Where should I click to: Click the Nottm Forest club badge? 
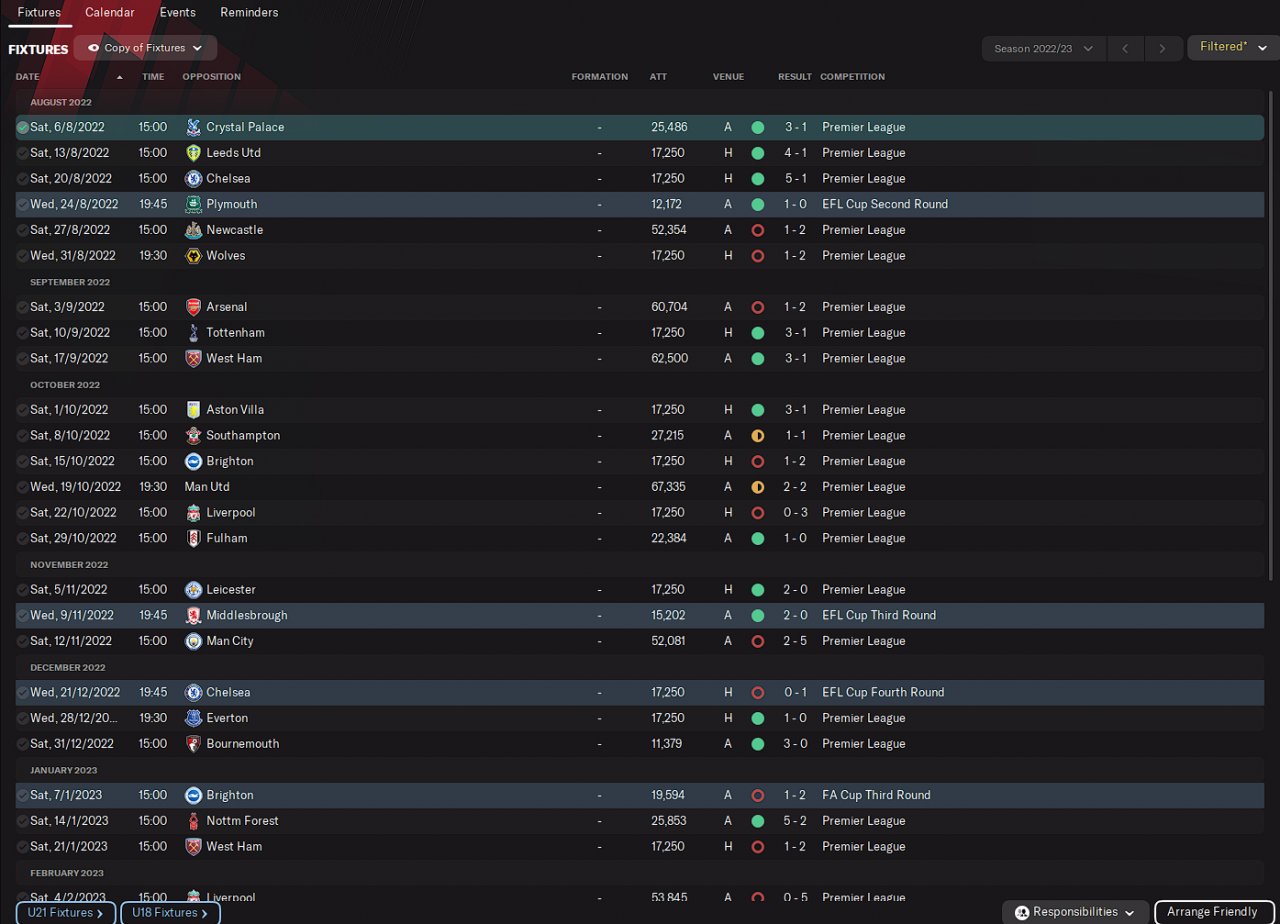click(x=193, y=821)
